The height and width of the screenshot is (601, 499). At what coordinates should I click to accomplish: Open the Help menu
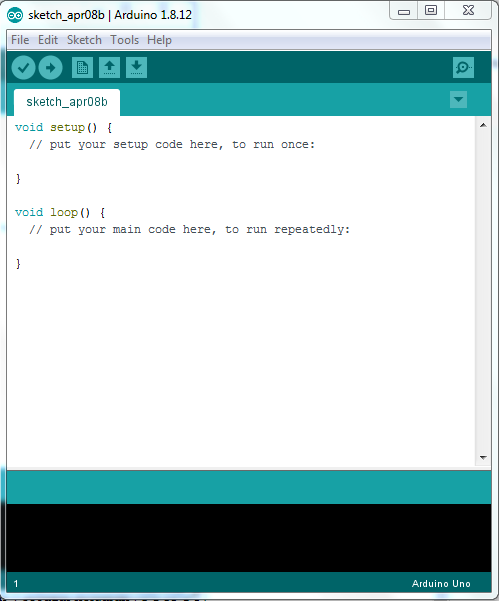(x=159, y=40)
